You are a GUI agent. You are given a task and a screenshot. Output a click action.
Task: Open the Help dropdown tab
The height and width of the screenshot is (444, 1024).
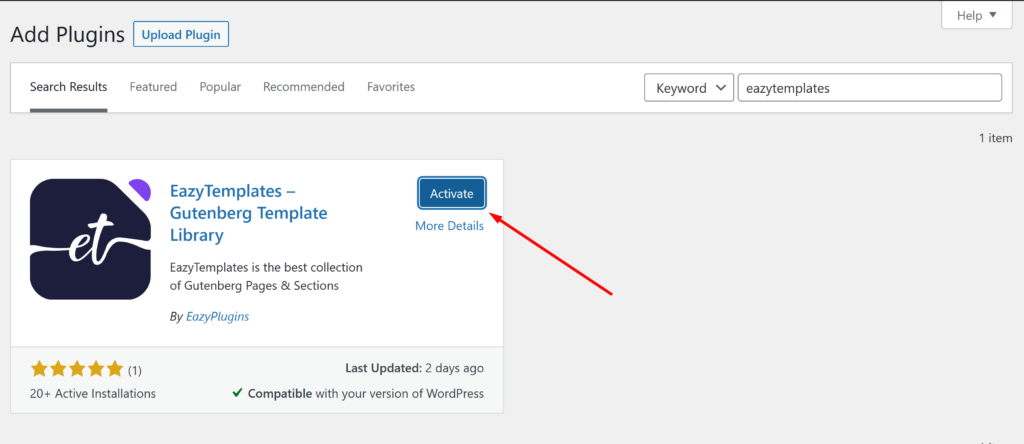coord(977,15)
